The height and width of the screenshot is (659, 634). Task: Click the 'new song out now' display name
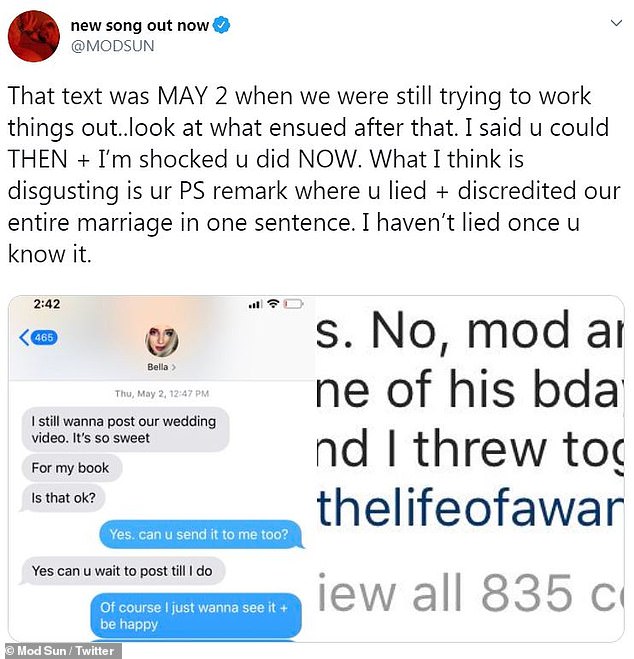tap(139, 25)
